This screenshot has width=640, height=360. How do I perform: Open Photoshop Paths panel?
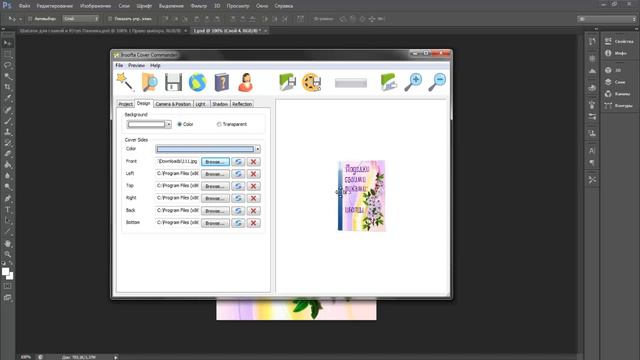click(618, 105)
